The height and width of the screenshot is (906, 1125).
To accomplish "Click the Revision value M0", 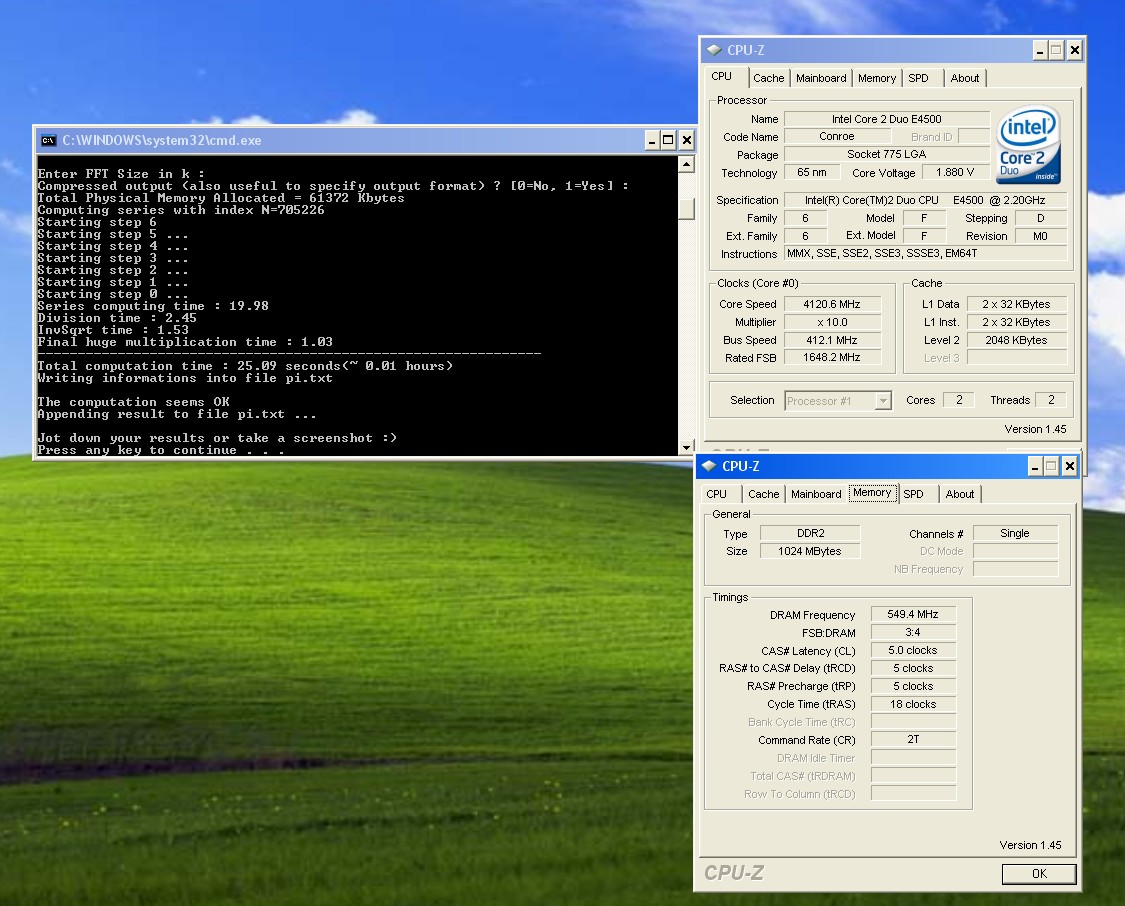I will 1040,236.
